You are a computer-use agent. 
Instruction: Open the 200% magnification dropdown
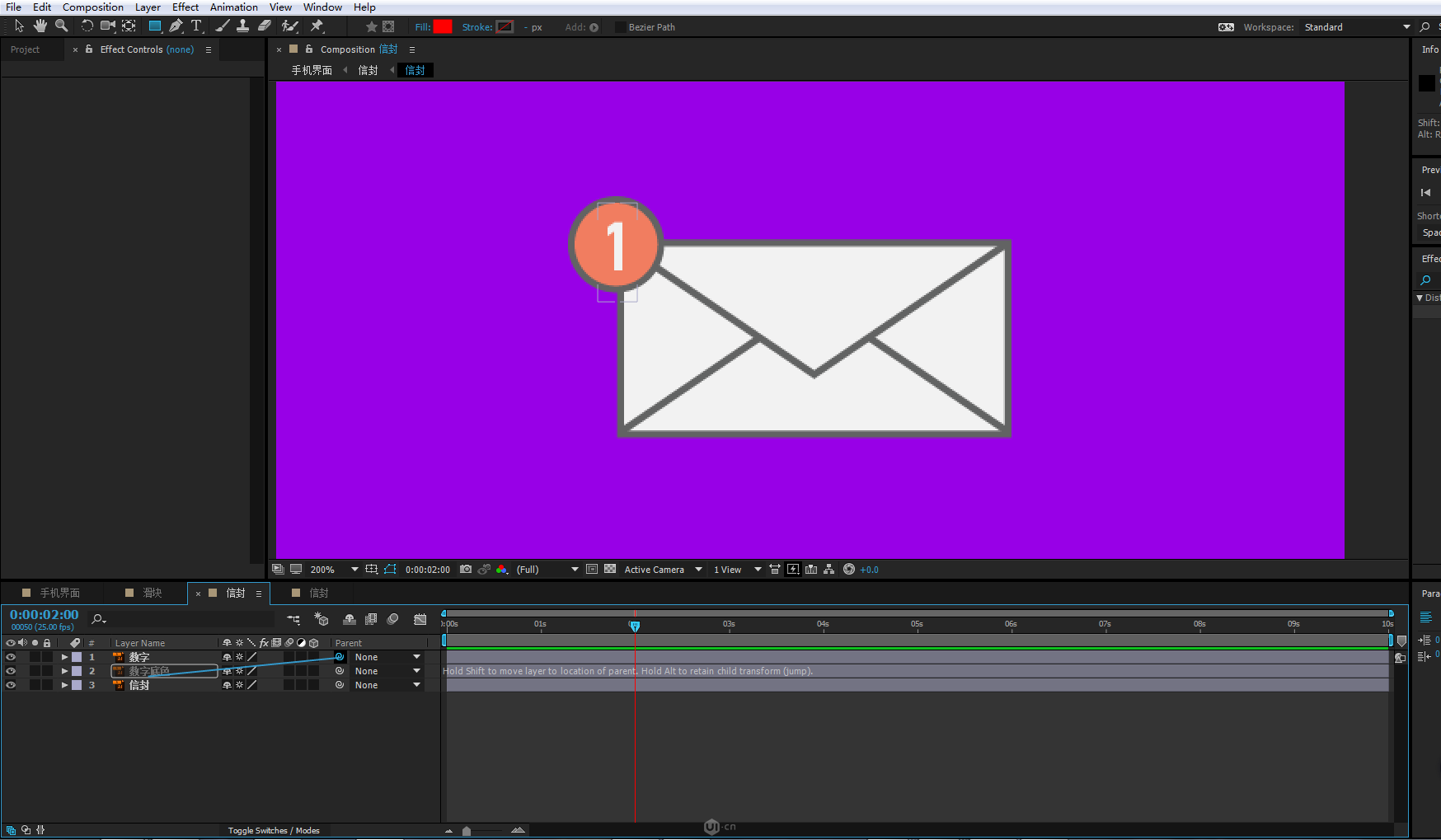click(354, 570)
